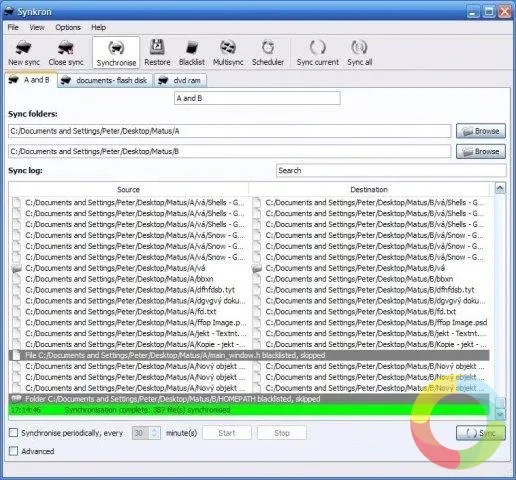The image size is (516, 480).
Task: Click the Source column header
Action: click(x=128, y=190)
